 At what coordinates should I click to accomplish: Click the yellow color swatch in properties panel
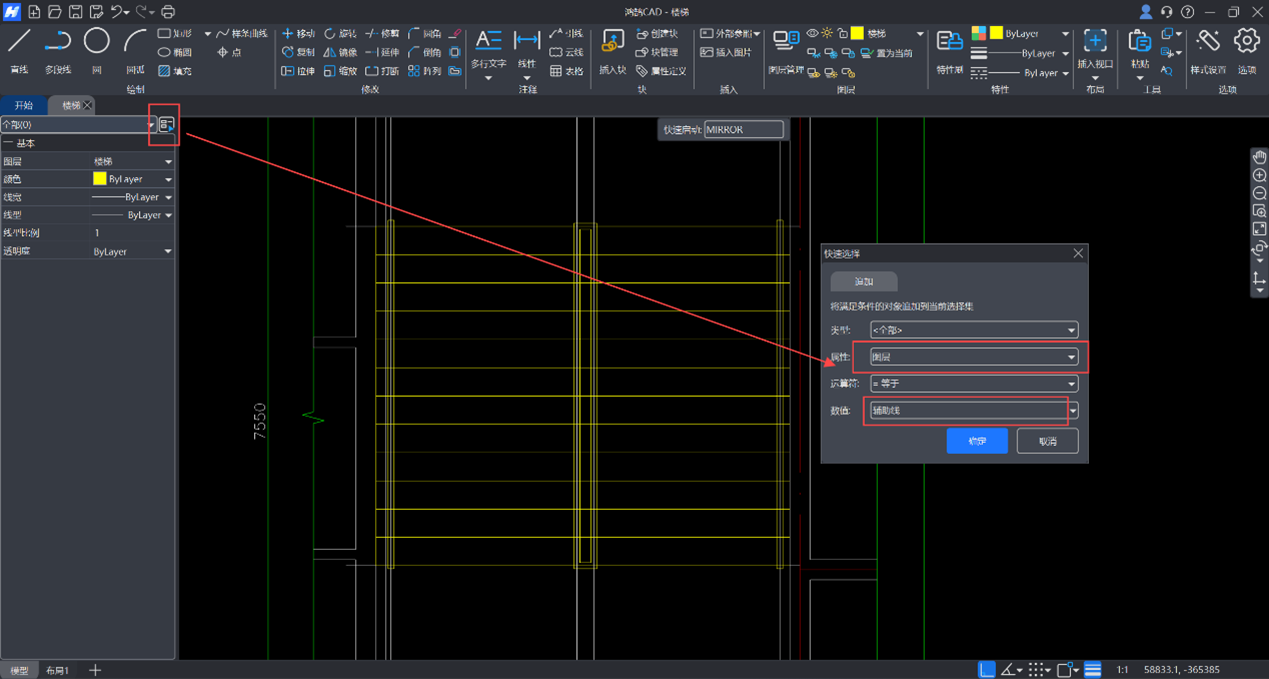click(99, 179)
